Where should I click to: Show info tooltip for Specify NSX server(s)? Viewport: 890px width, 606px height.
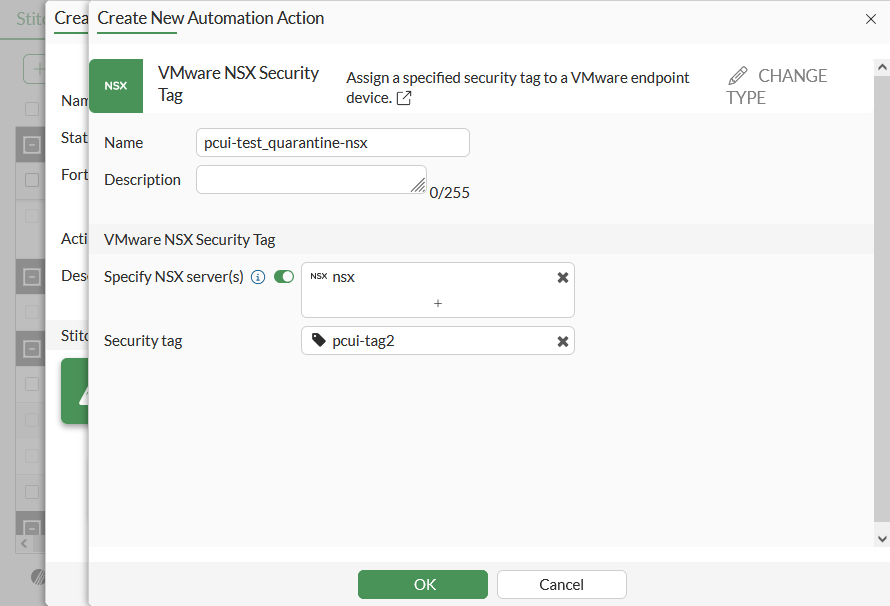(258, 277)
